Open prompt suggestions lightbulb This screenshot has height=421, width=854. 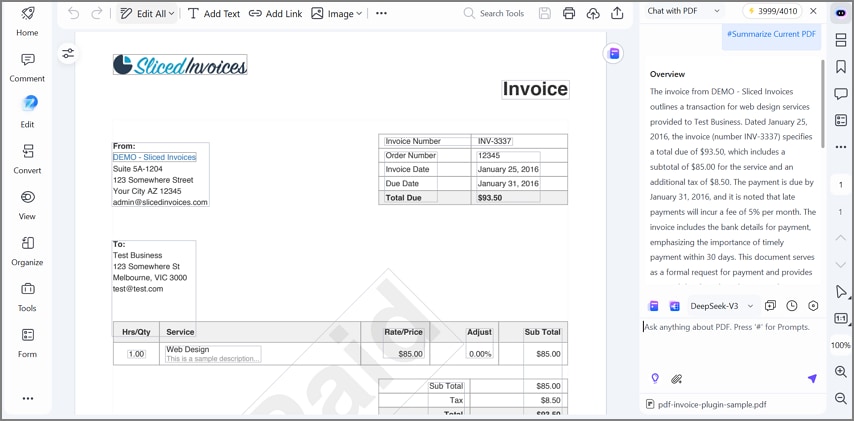coord(655,379)
